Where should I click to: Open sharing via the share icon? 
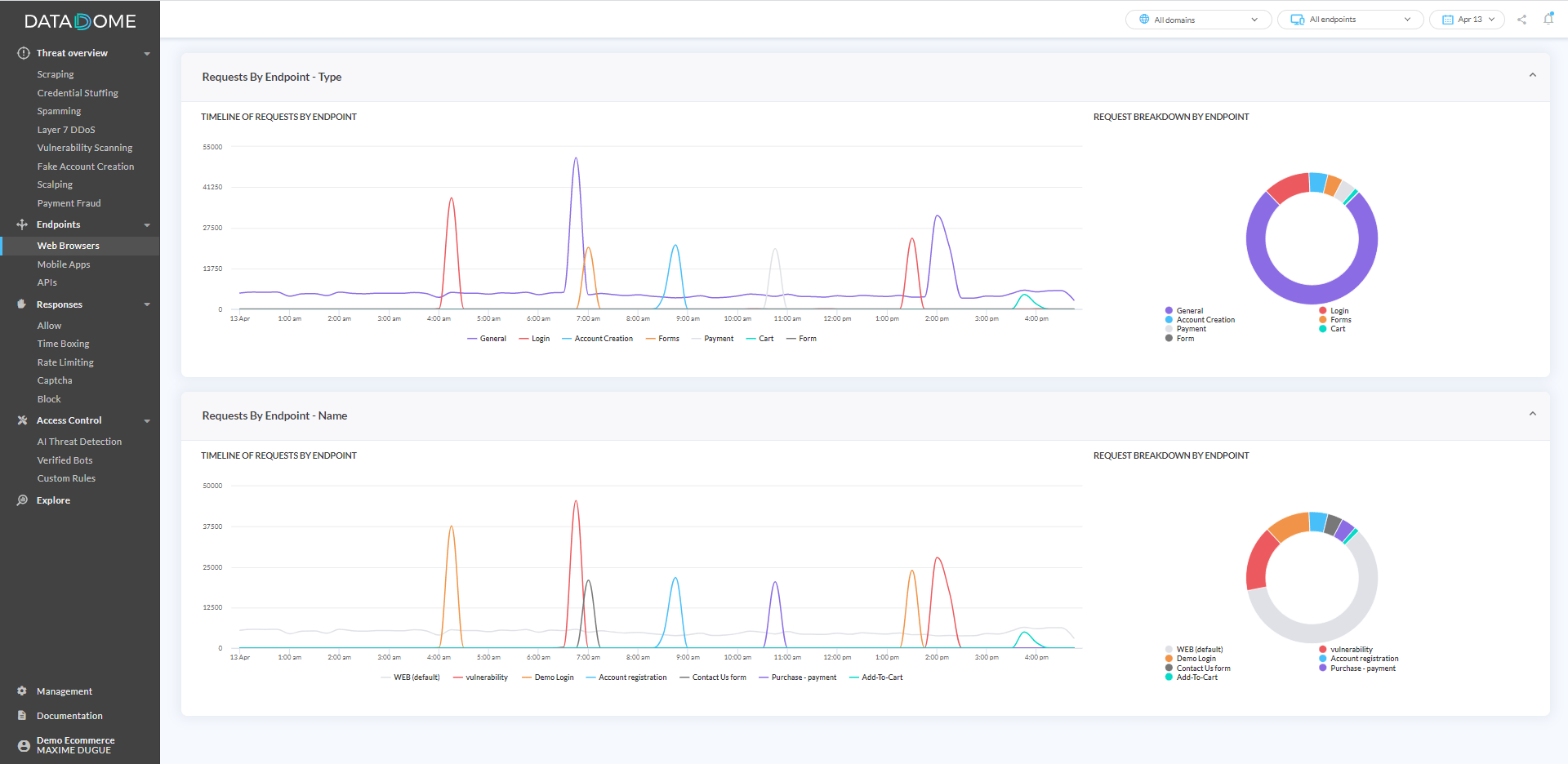coord(1521,19)
